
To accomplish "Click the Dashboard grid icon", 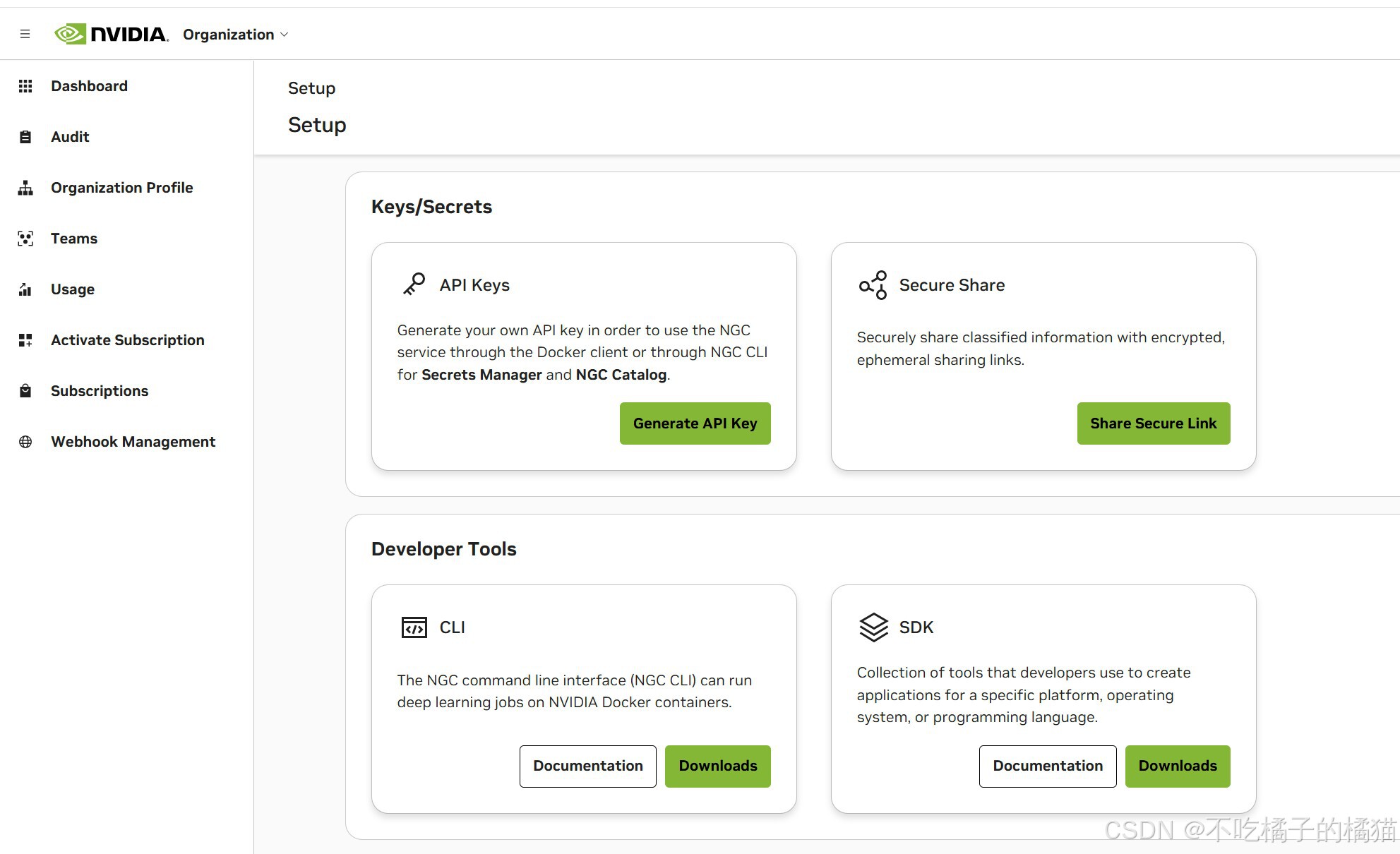I will [x=25, y=86].
